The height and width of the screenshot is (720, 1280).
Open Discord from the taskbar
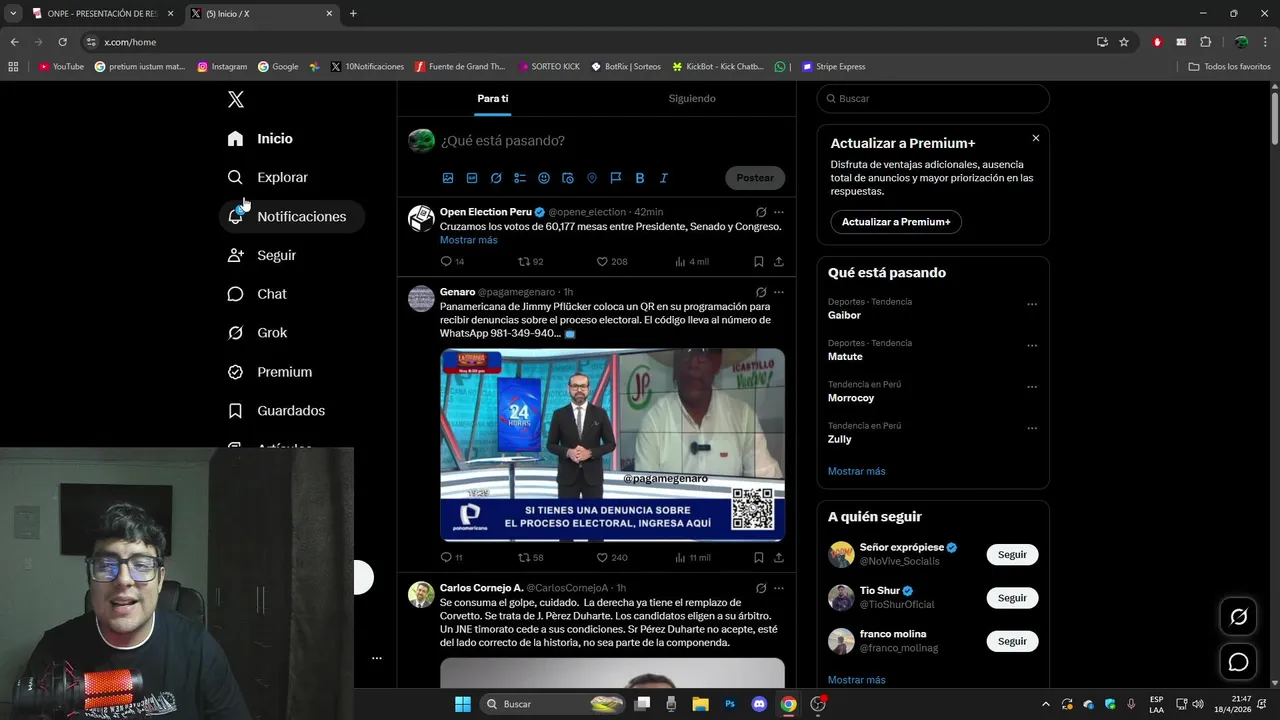click(x=759, y=704)
